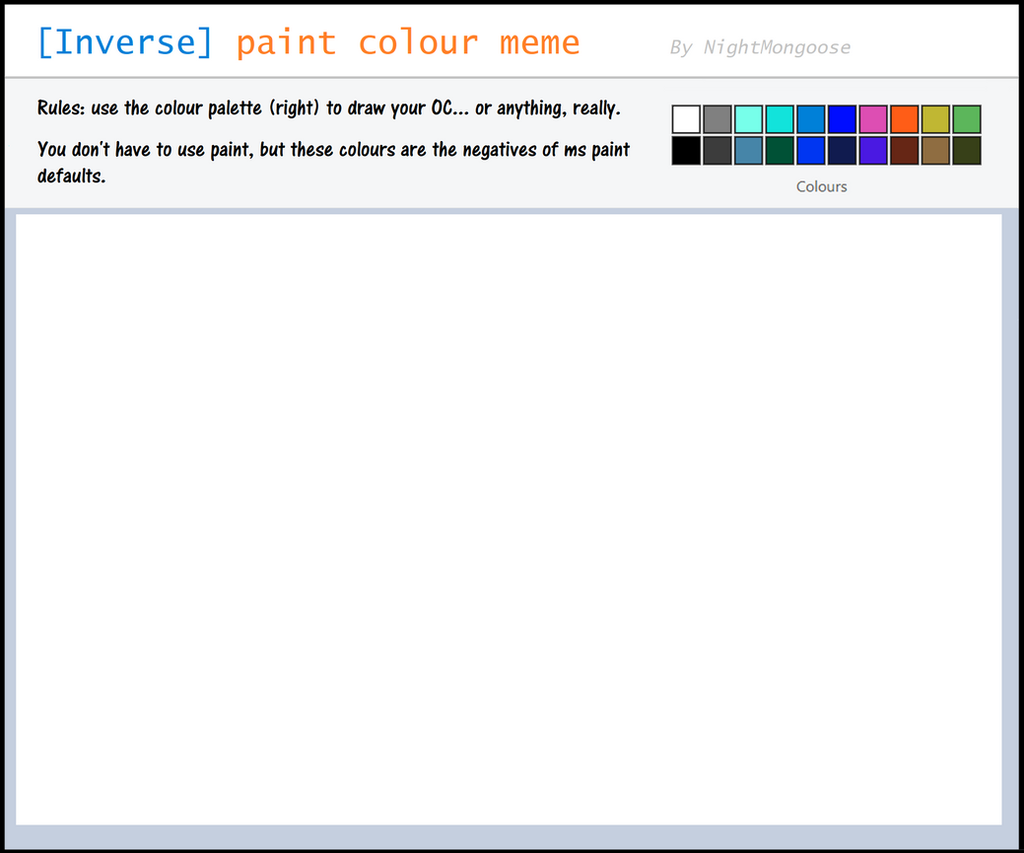Pick the violet purple colour swatch
This screenshot has width=1024, height=853.
[x=873, y=150]
